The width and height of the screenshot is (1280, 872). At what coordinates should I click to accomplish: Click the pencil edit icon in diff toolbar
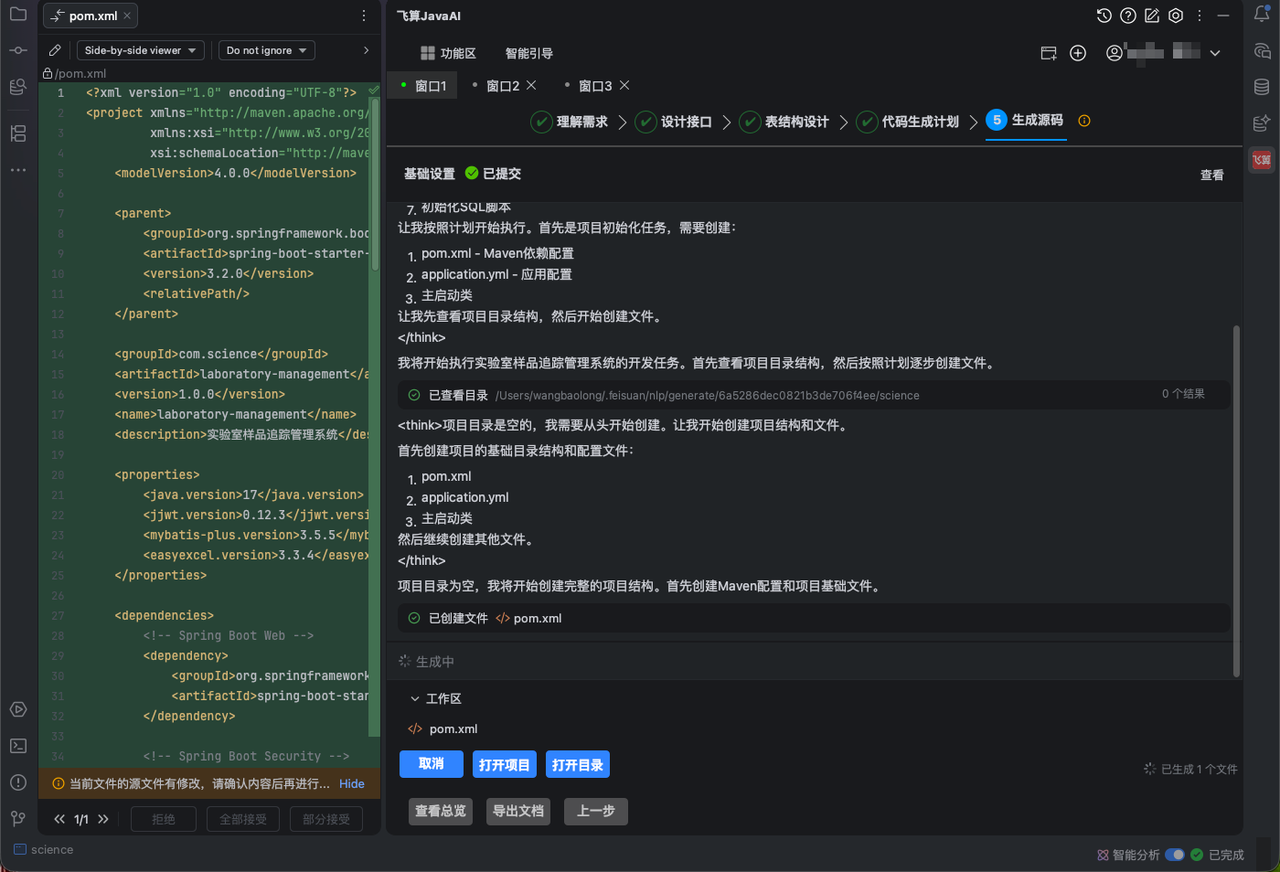[55, 50]
